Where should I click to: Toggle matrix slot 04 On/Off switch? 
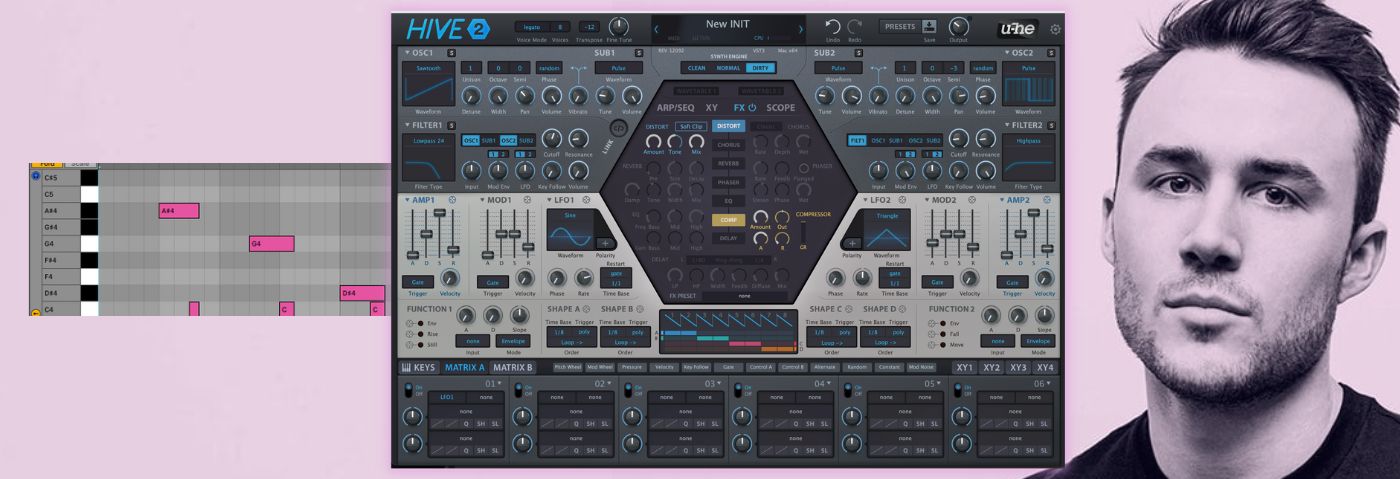point(737,391)
